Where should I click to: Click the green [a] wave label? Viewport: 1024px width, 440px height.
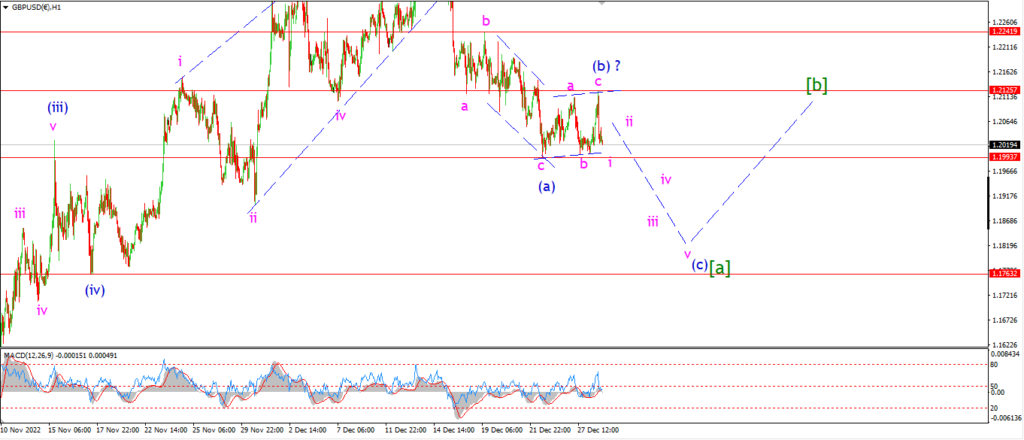720,268
